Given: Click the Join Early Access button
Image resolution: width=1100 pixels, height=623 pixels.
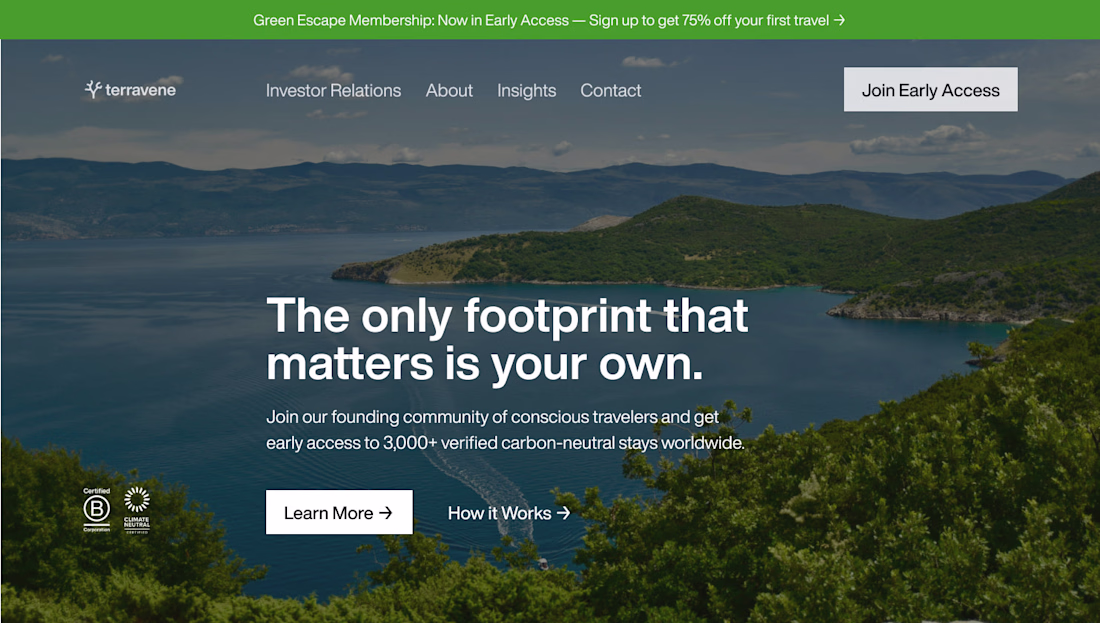Looking at the screenshot, I should (930, 89).
